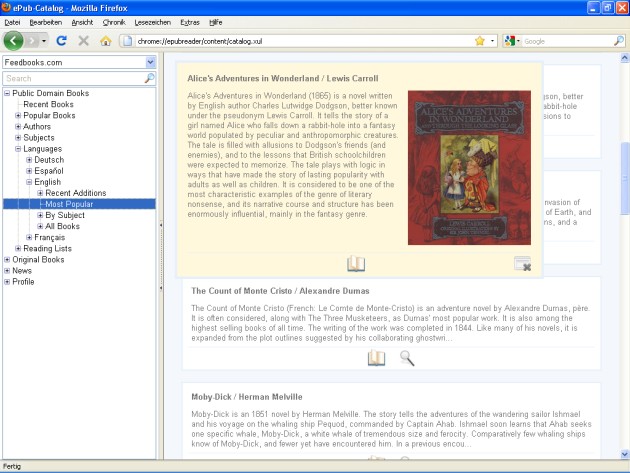Click the sidebar splitter grip handle

[161, 256]
